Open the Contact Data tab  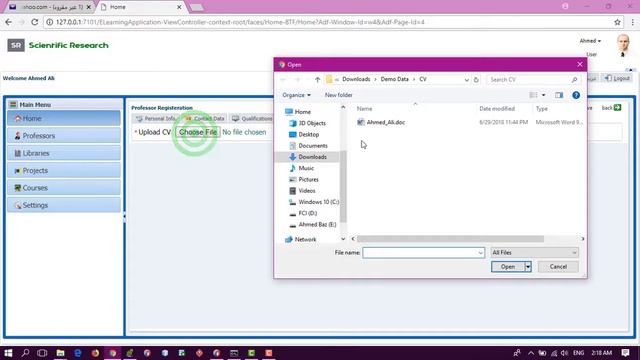[205, 118]
